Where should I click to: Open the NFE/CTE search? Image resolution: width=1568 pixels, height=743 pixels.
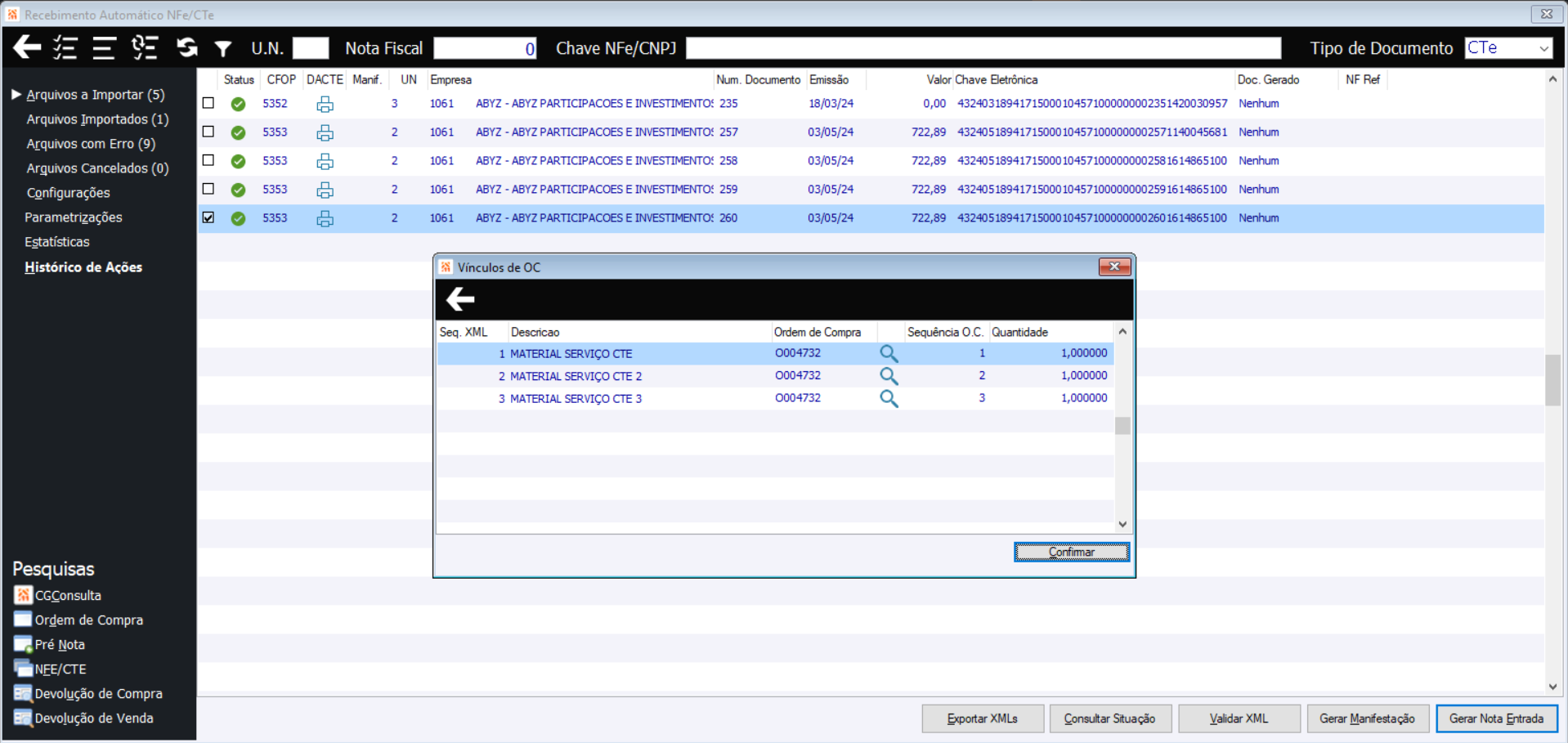click(51, 669)
